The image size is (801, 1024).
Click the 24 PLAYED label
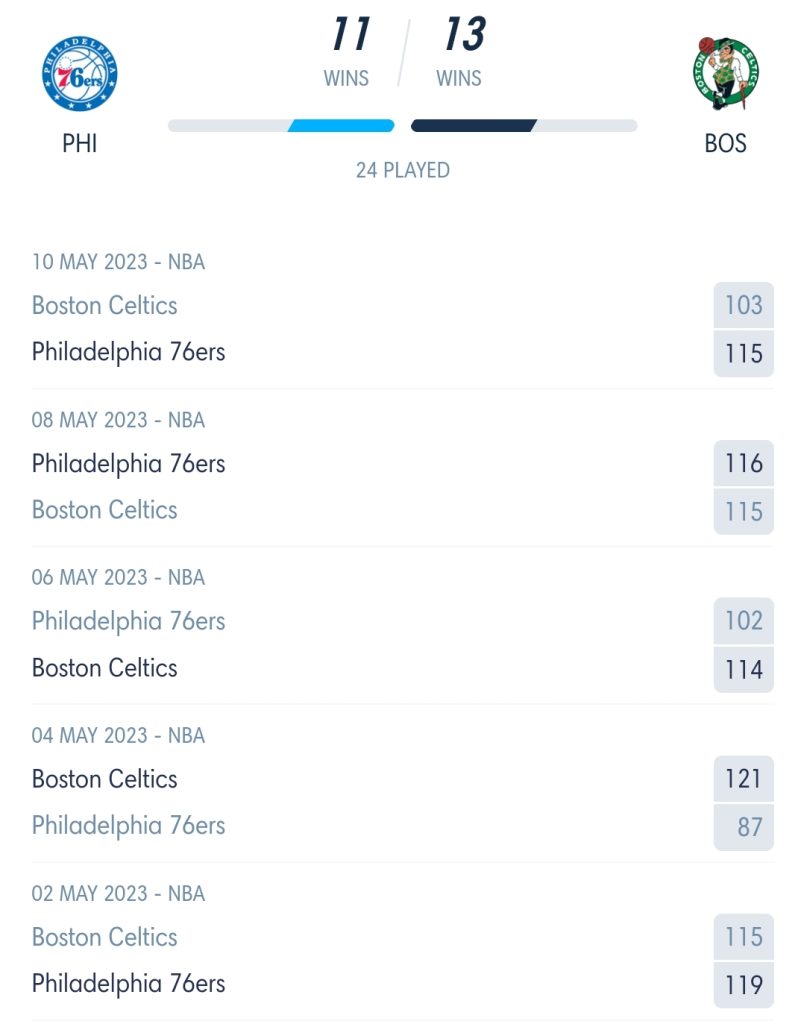(403, 170)
